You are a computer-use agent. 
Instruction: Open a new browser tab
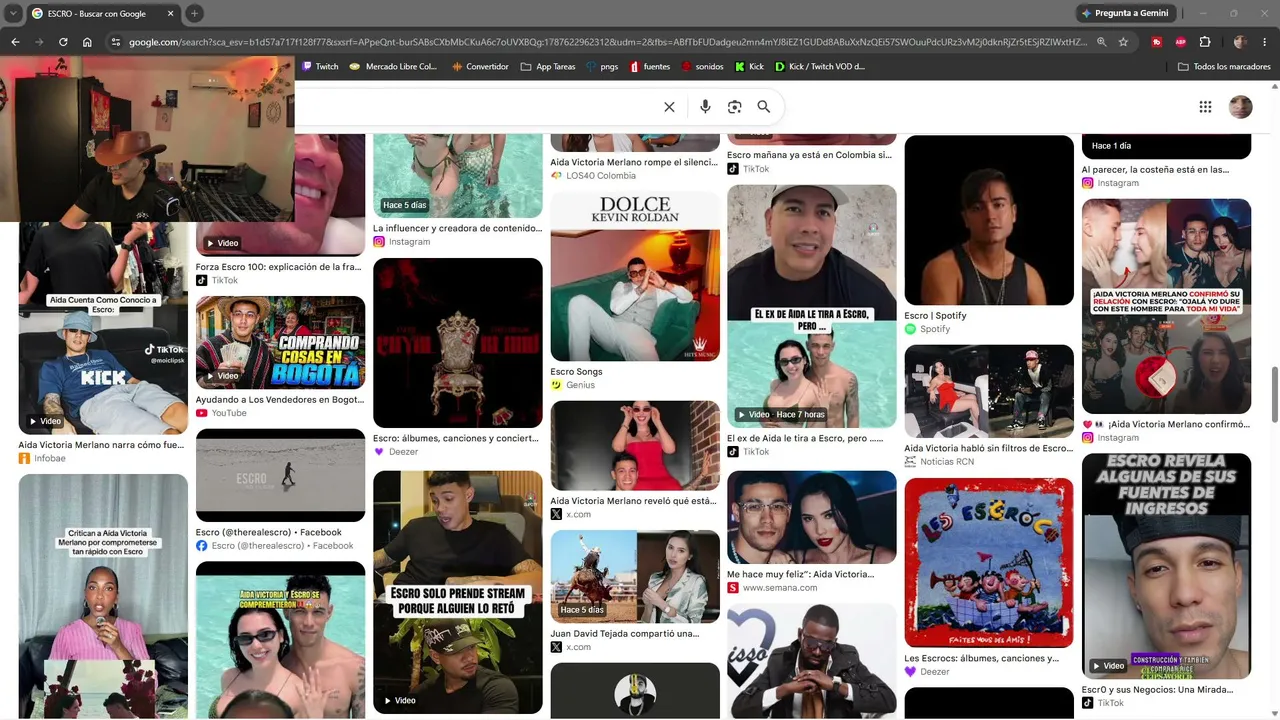click(194, 13)
